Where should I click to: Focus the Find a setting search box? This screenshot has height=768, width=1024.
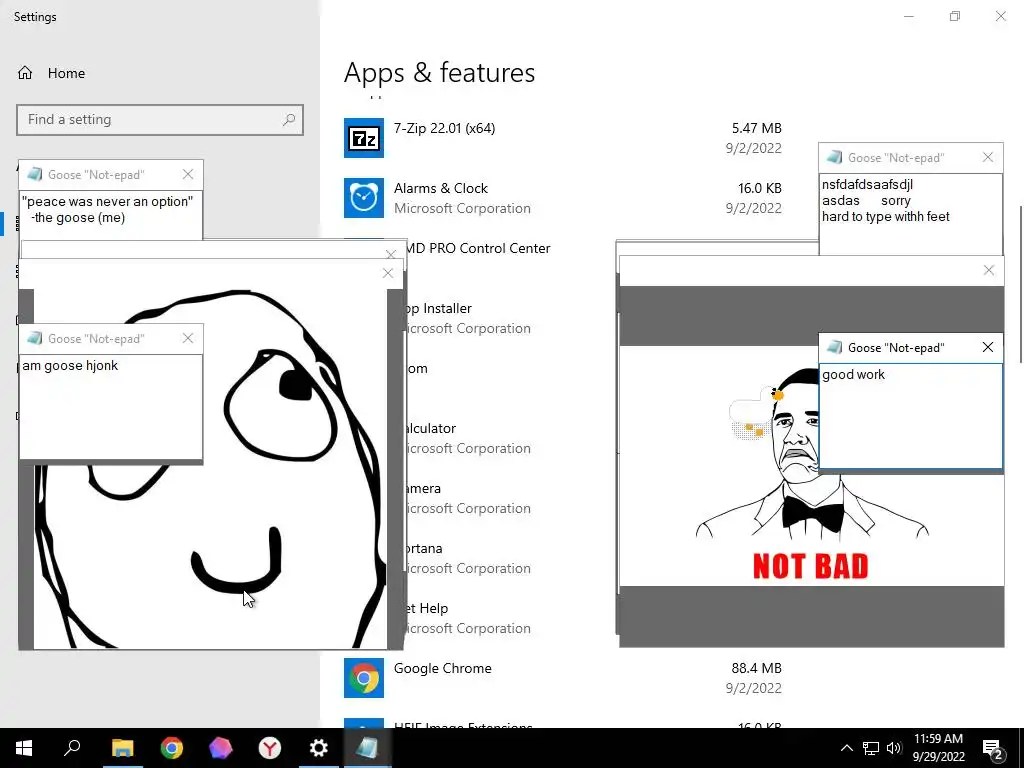[x=160, y=120]
